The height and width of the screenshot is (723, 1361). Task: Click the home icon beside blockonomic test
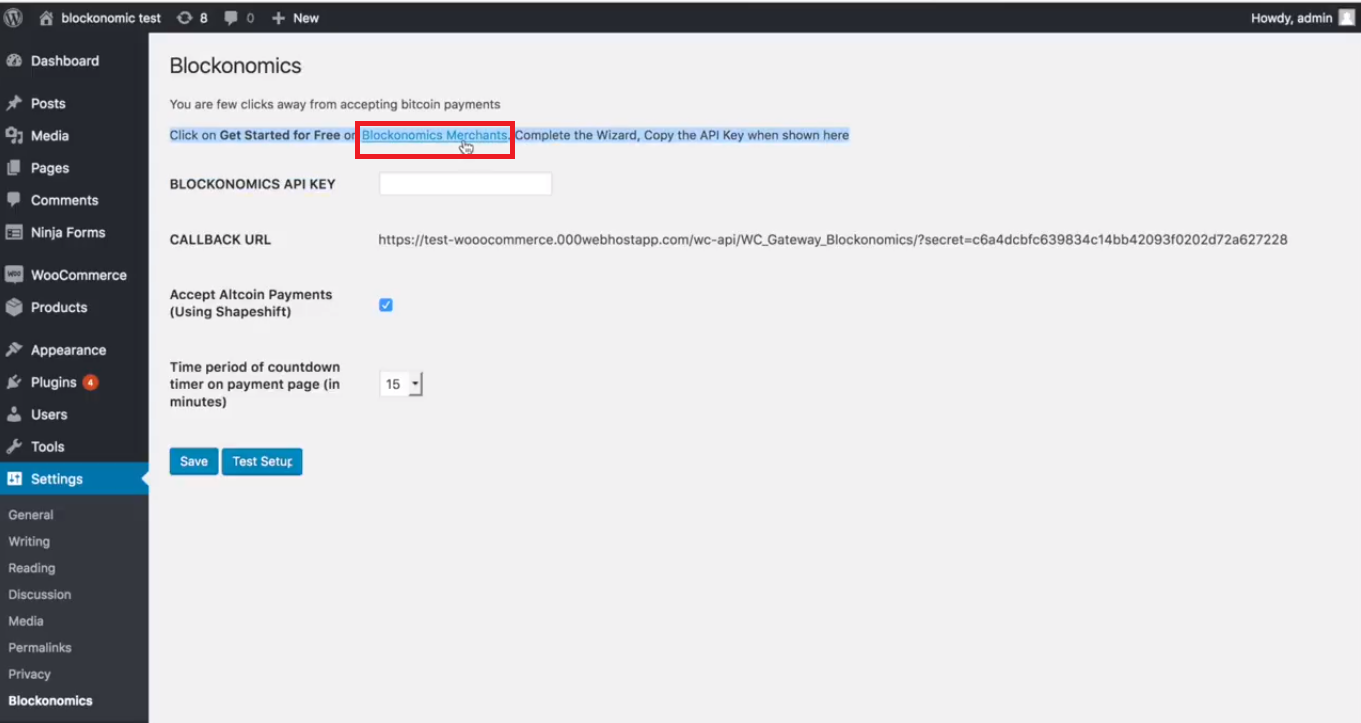(x=46, y=18)
